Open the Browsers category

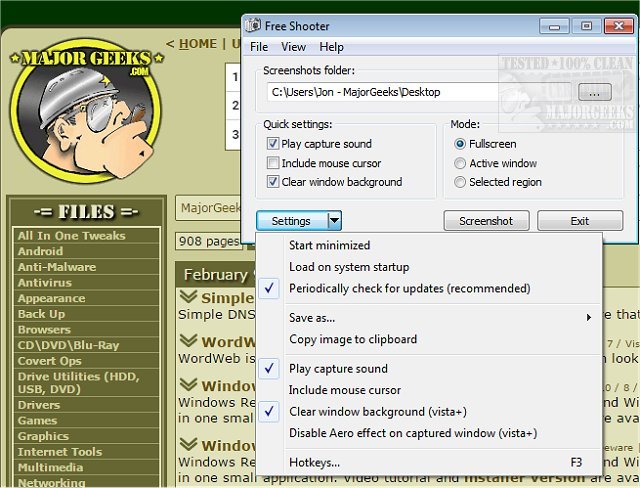click(x=86, y=329)
